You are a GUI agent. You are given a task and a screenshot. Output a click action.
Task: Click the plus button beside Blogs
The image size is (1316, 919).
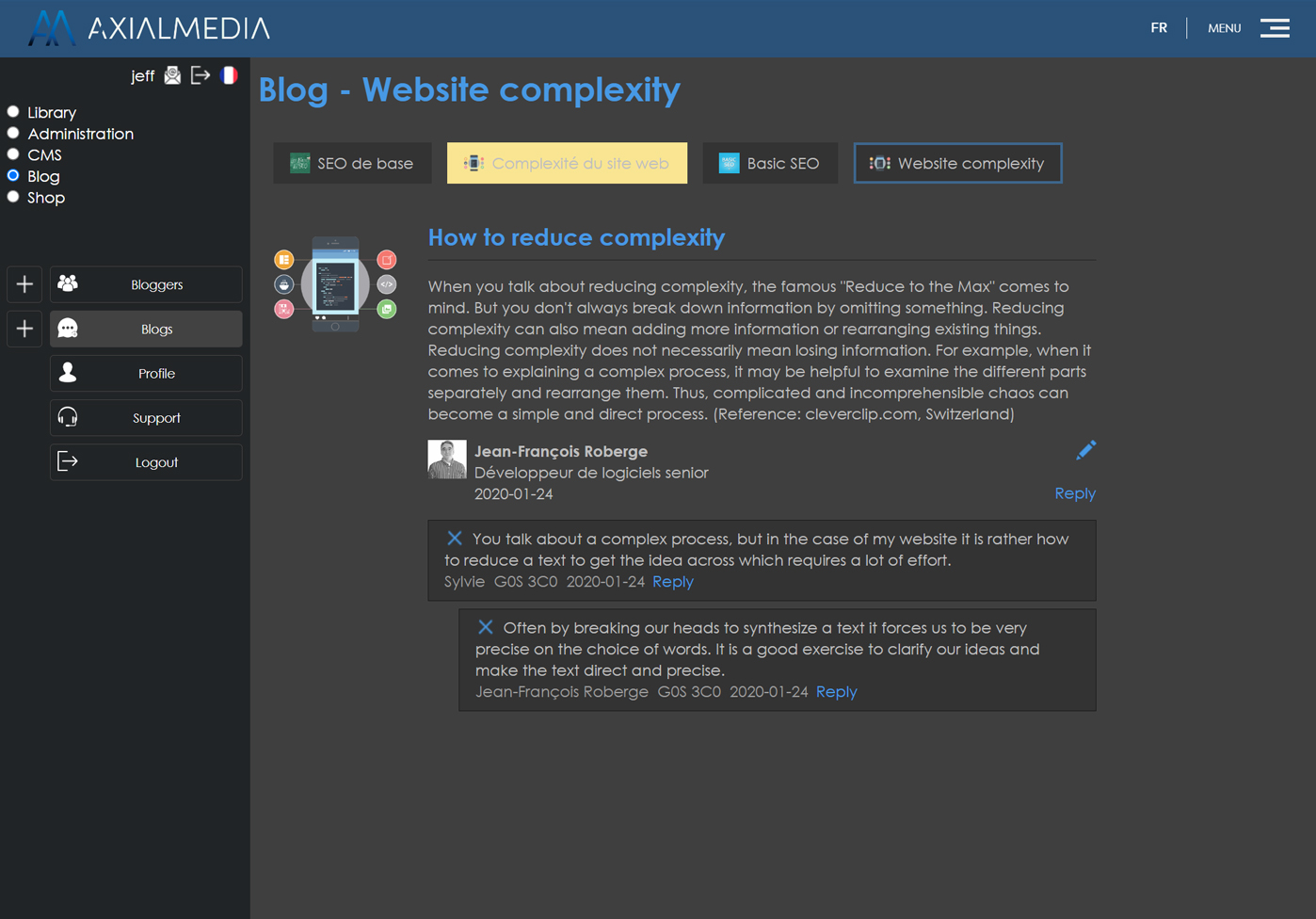[x=24, y=329]
